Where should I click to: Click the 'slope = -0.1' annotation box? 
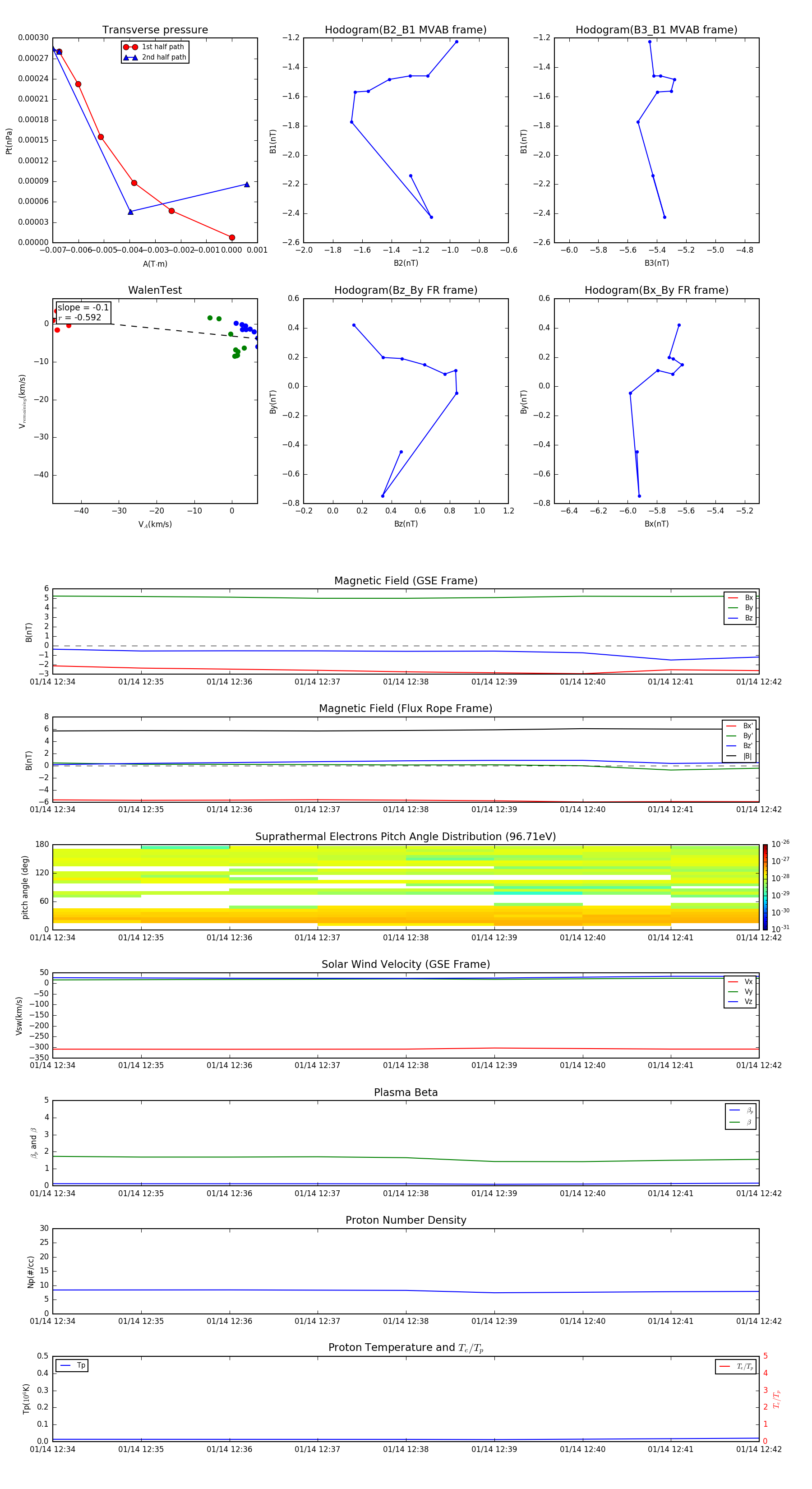click(83, 312)
